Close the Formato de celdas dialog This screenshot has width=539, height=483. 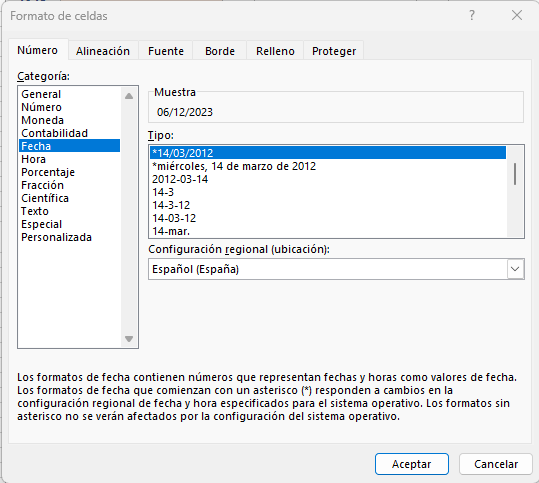click(517, 15)
